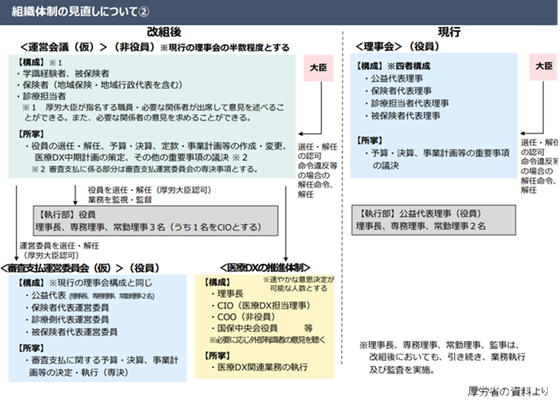560x402 pixels.
Task: Click the 大臣 box in the 現行 column
Action: pyautogui.click(x=544, y=66)
